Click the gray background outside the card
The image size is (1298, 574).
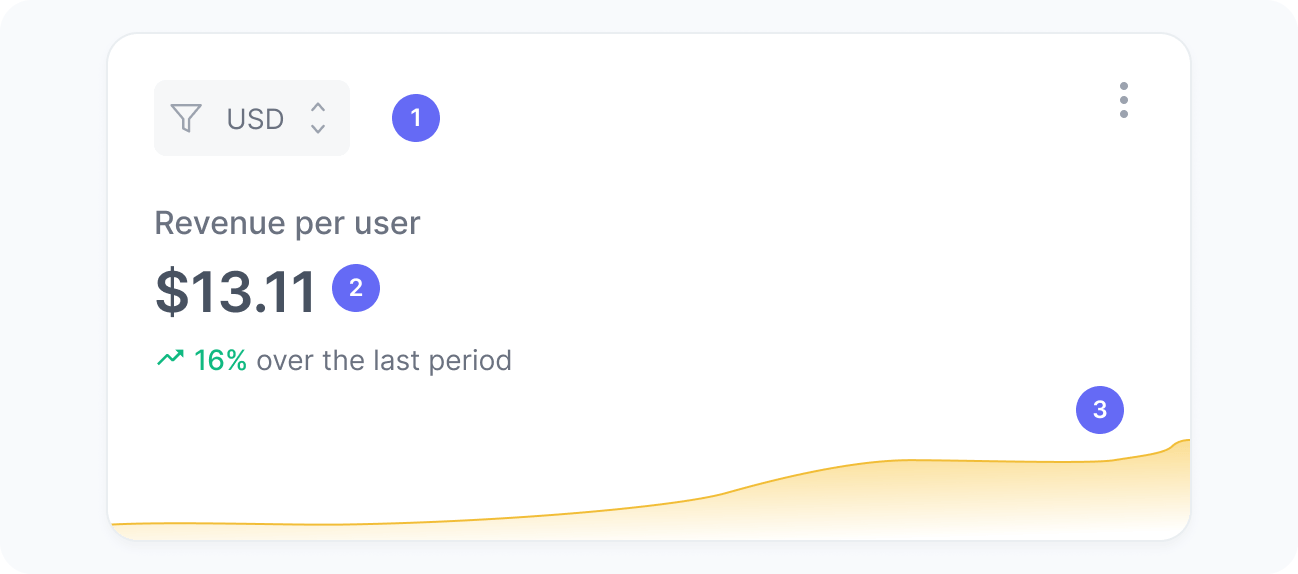click(50, 300)
